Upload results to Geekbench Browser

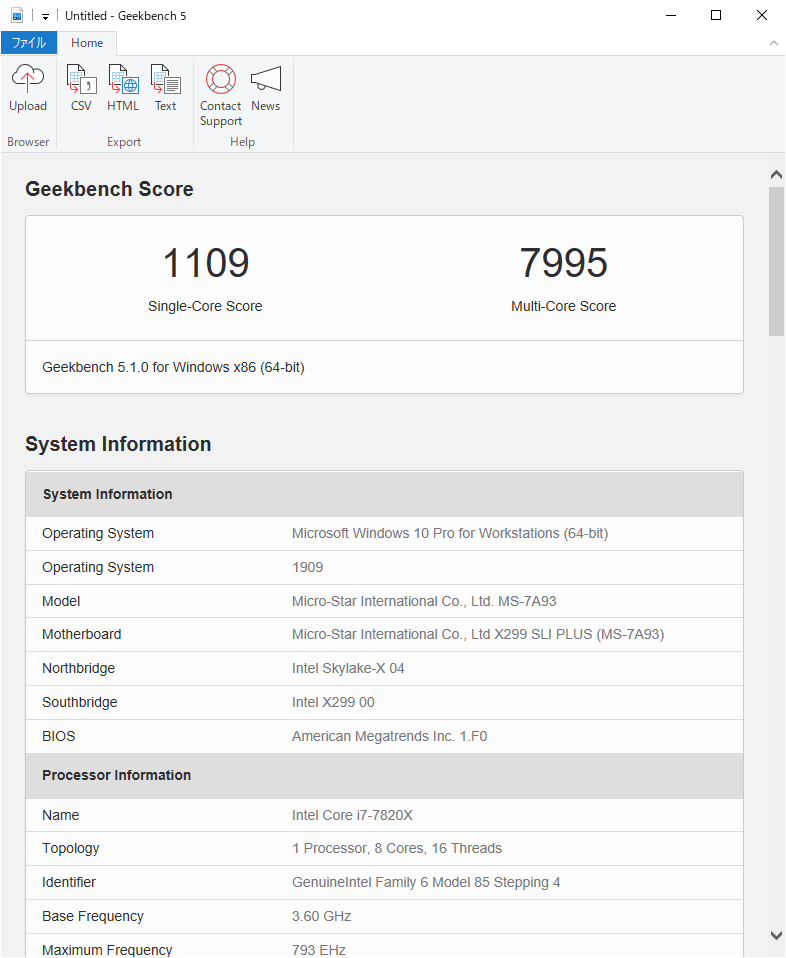coord(28,89)
